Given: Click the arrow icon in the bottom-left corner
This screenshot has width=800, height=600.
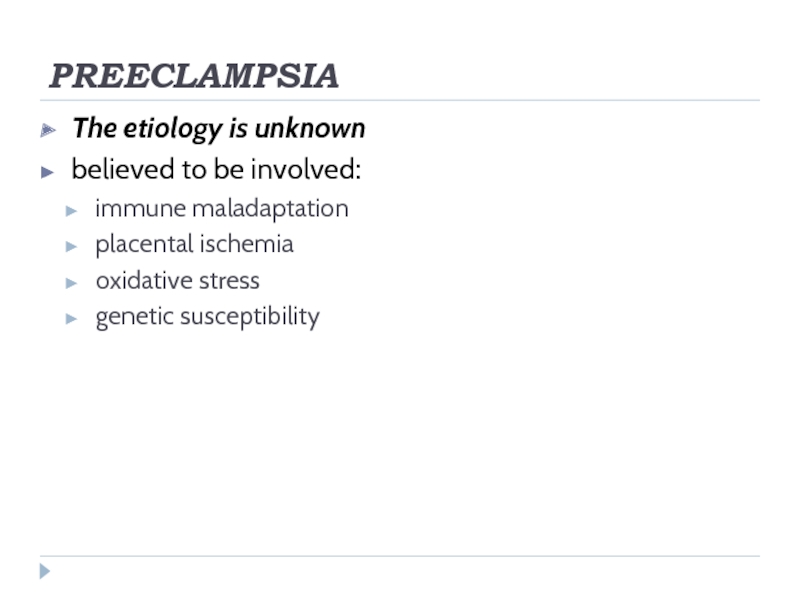Looking at the screenshot, I should [44, 572].
